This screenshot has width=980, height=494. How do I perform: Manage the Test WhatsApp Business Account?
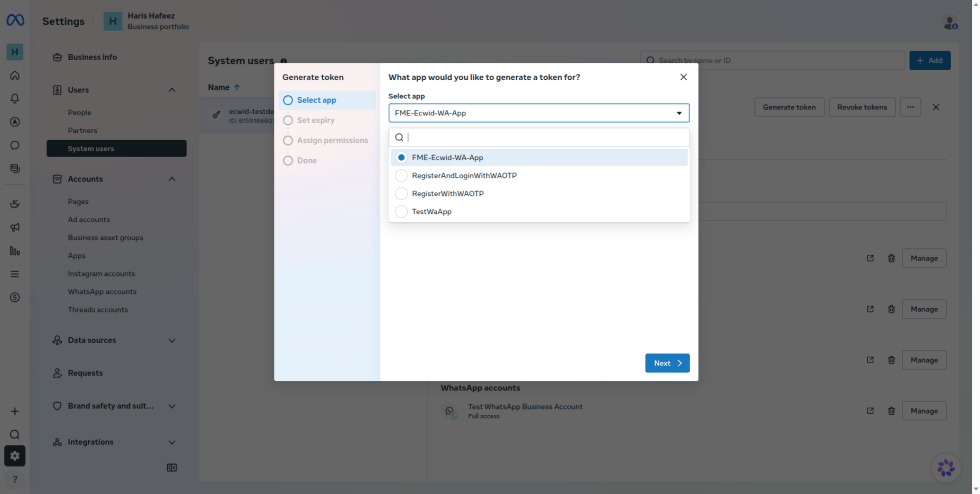(924, 411)
